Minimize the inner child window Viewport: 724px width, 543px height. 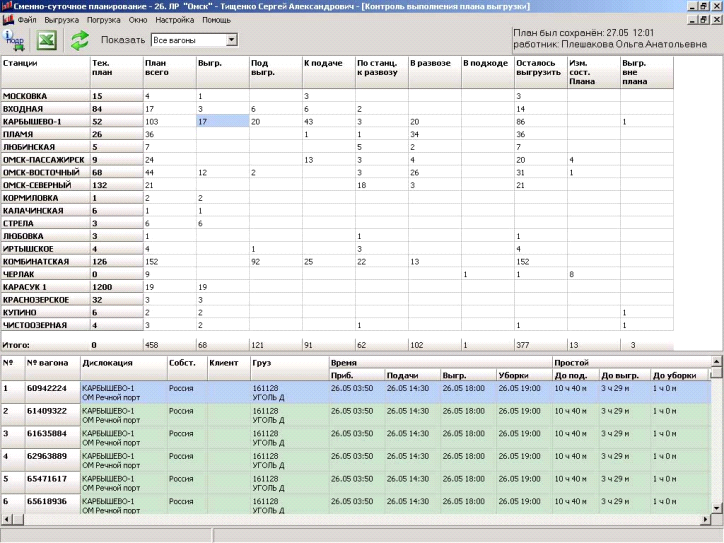click(692, 19)
